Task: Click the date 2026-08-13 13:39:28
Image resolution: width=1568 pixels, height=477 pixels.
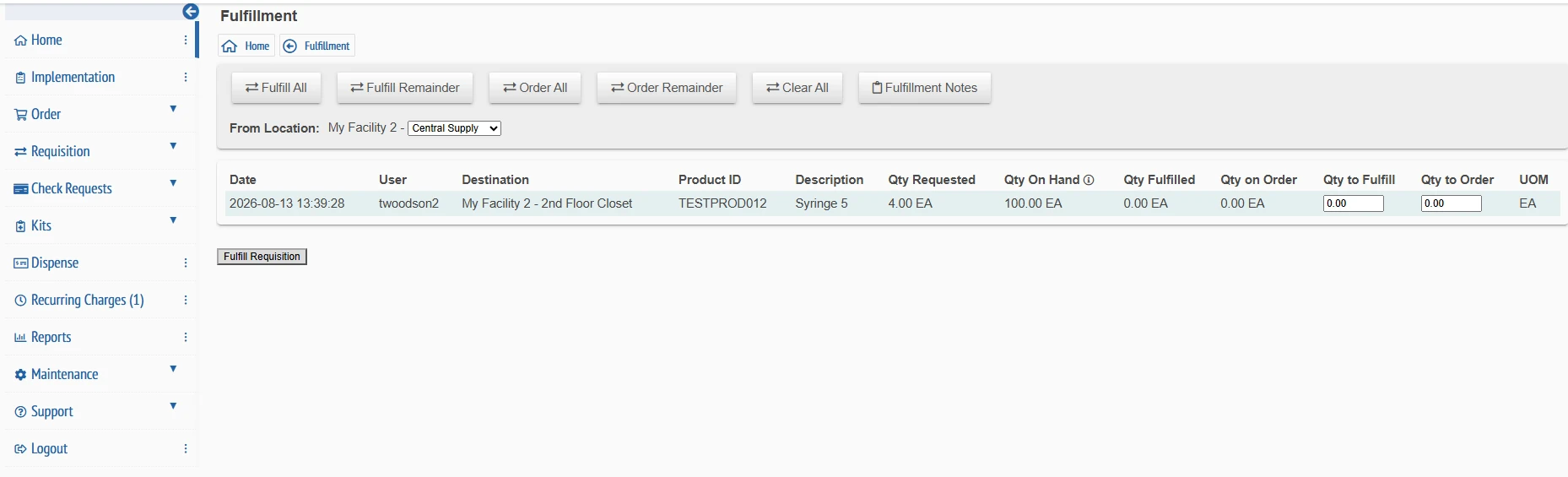Action: [287, 203]
